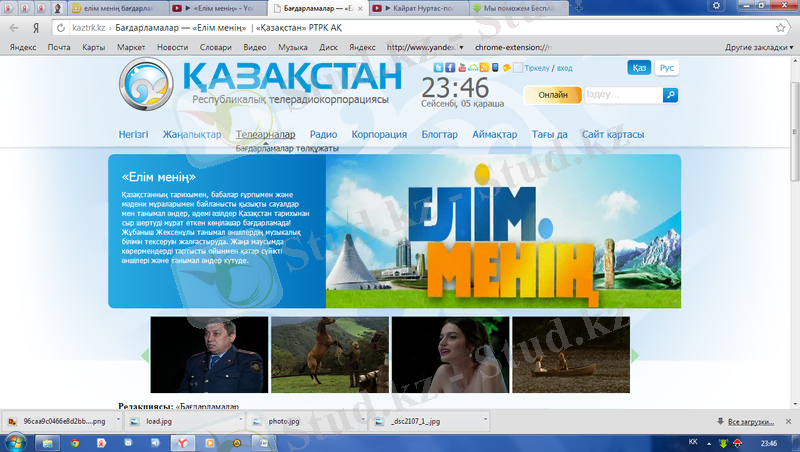The image size is (800, 452).
Task: Open dropdown arrow for photo.jpg download
Action: coord(361,421)
